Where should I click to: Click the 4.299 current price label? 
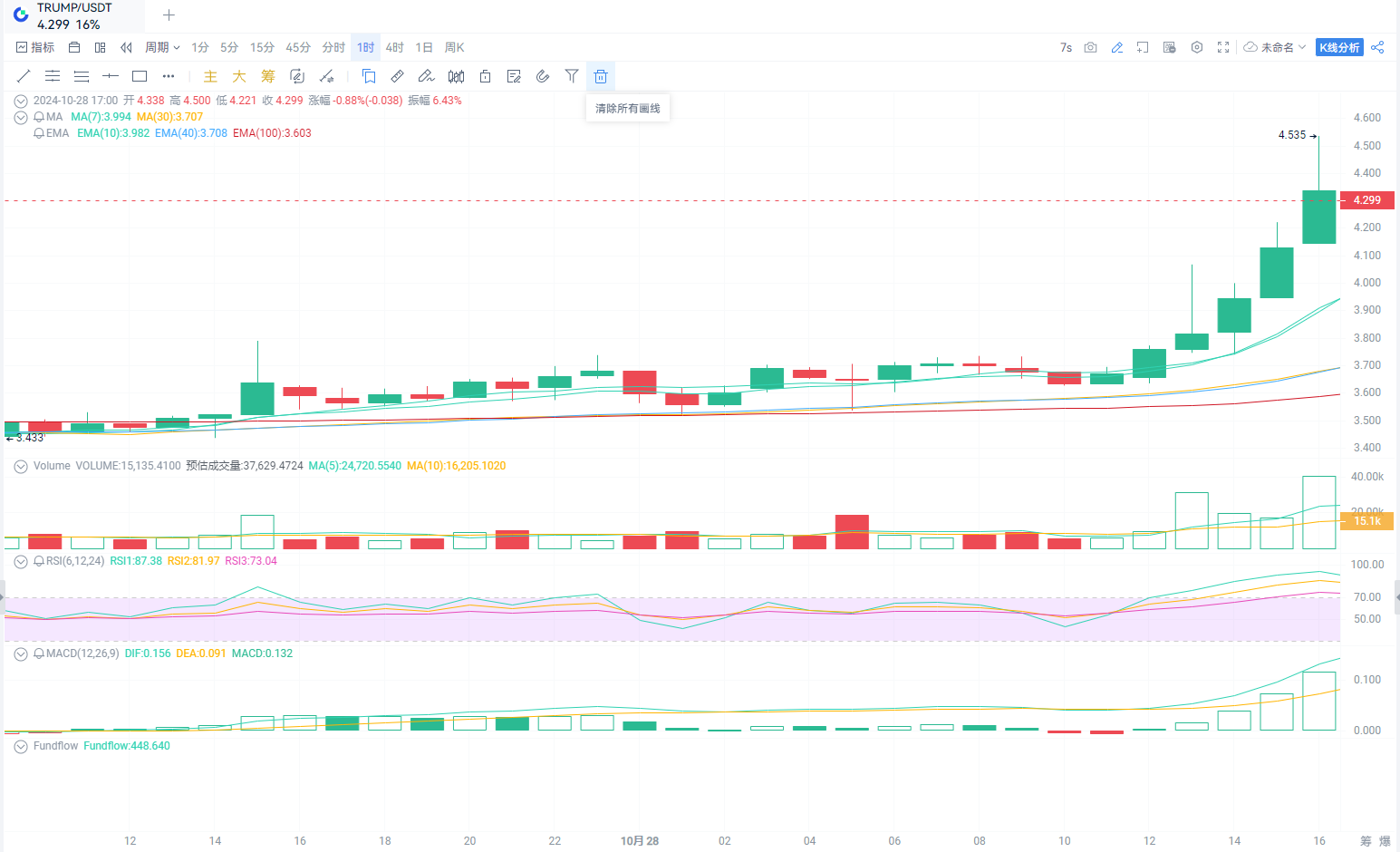(x=1367, y=200)
